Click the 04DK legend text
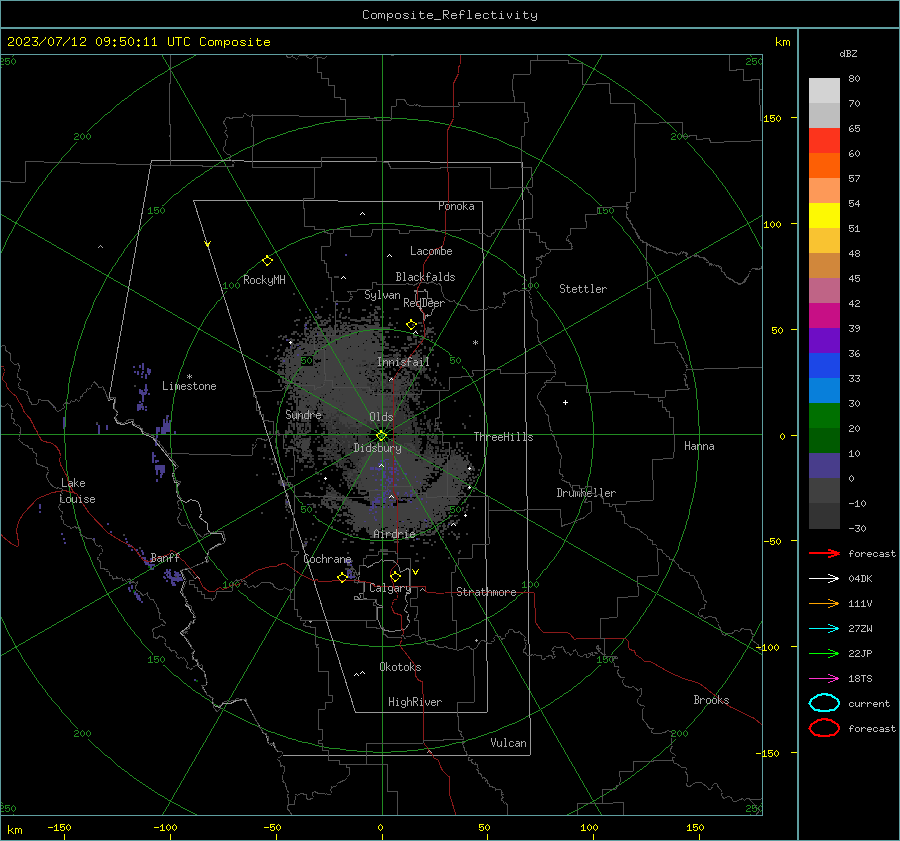Viewport: 900px width, 841px height. click(x=860, y=579)
